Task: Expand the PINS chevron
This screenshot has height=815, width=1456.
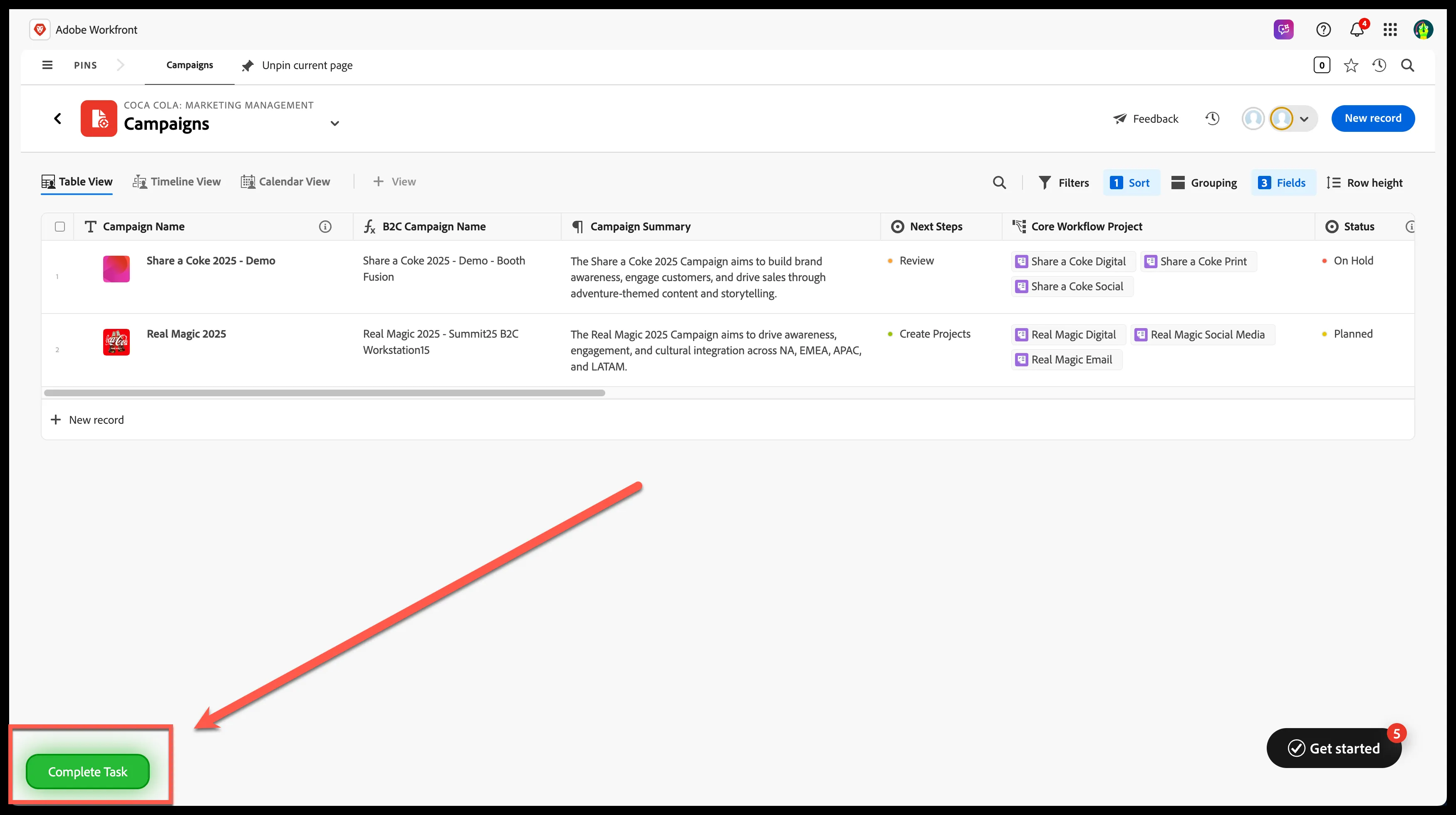Action: 120,65
